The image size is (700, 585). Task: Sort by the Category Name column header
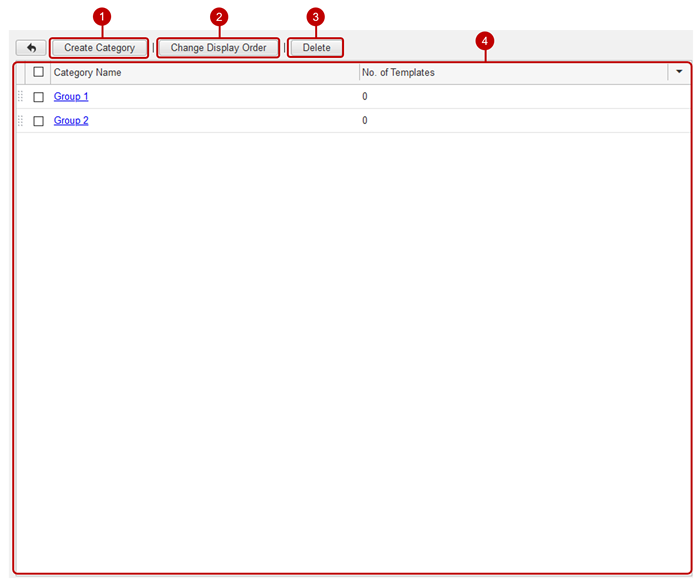pyautogui.click(x=88, y=73)
